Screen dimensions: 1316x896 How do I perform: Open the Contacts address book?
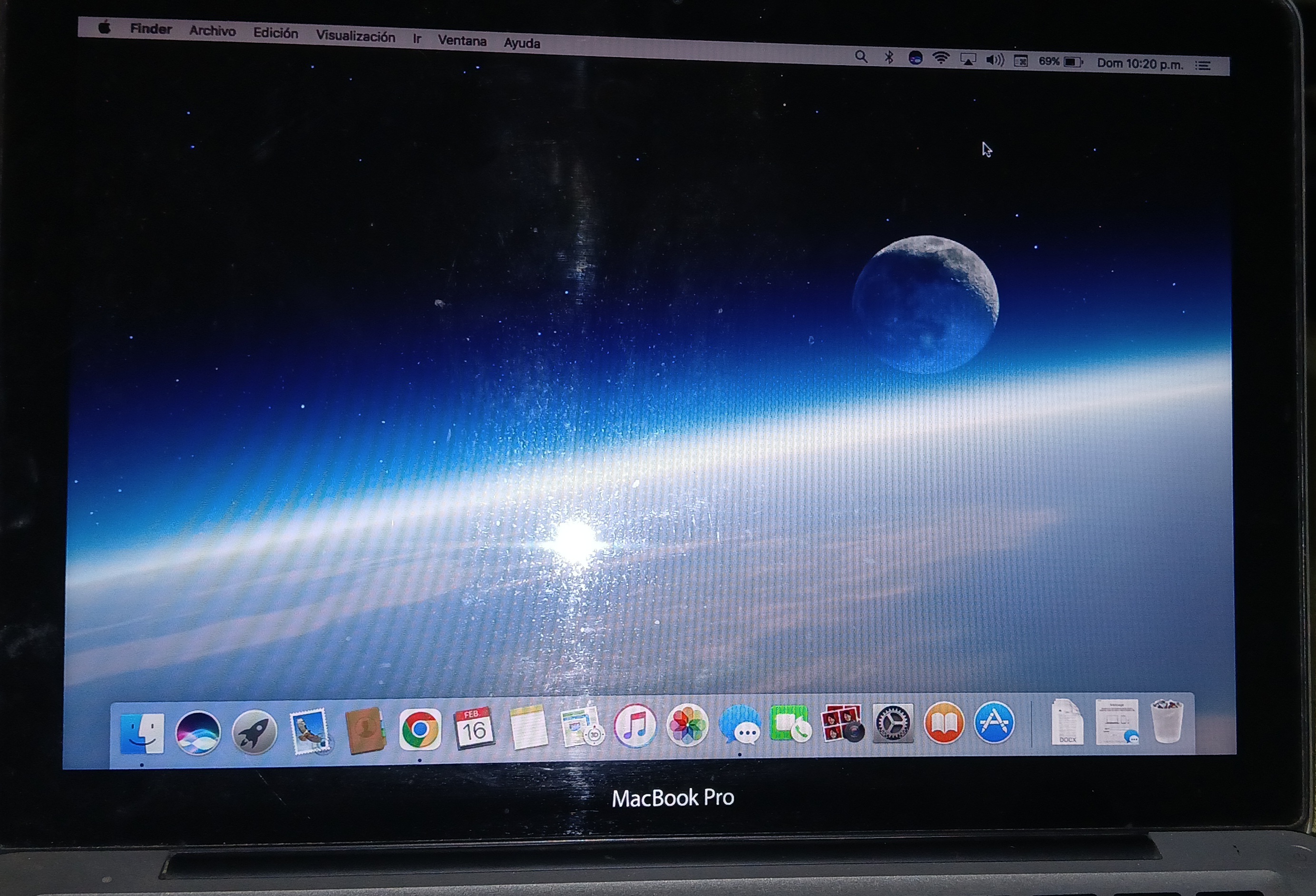(x=365, y=730)
